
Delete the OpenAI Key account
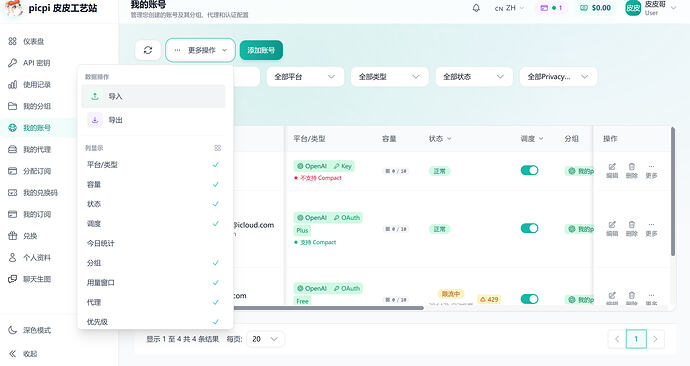631,170
